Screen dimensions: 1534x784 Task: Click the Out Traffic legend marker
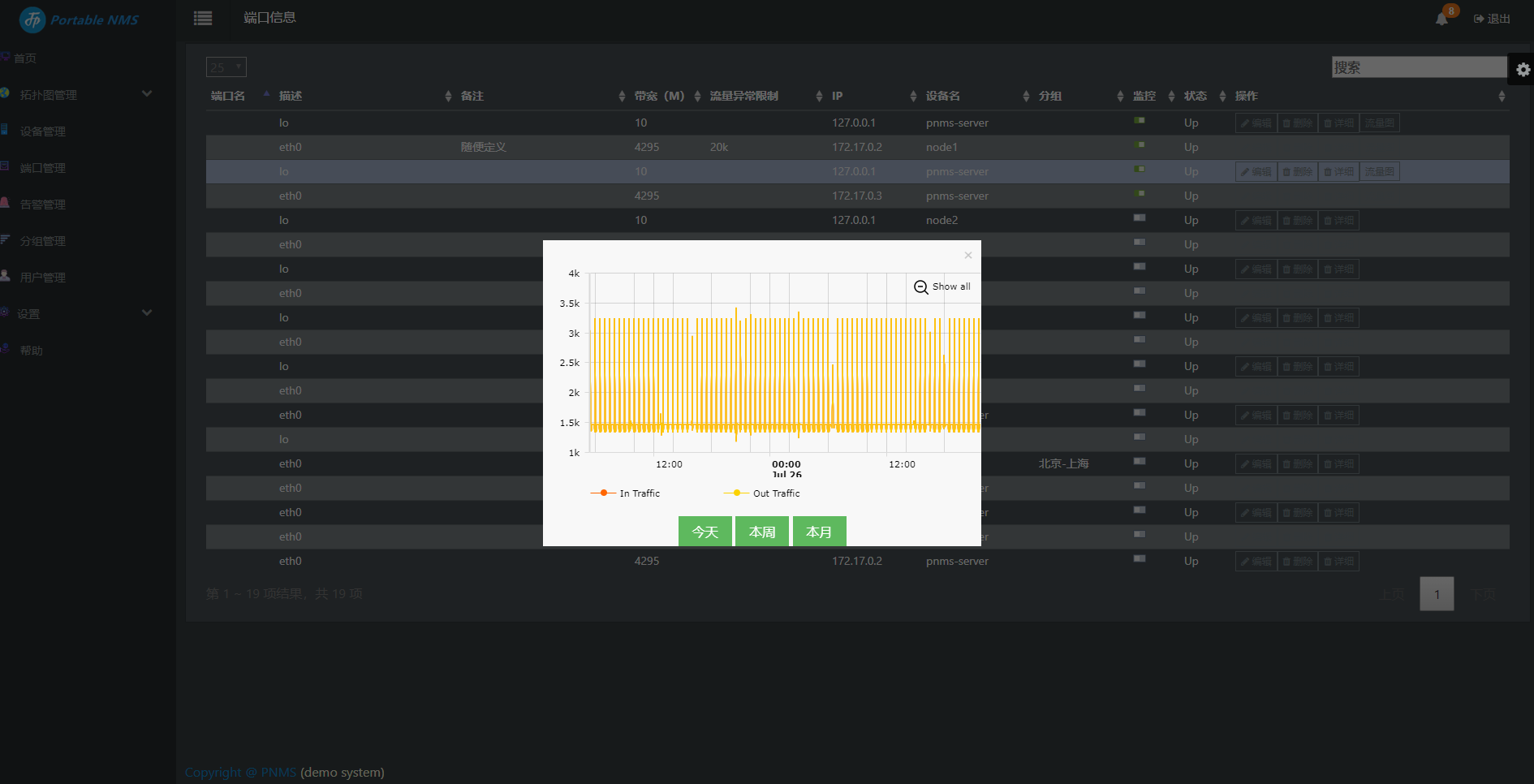click(x=736, y=493)
